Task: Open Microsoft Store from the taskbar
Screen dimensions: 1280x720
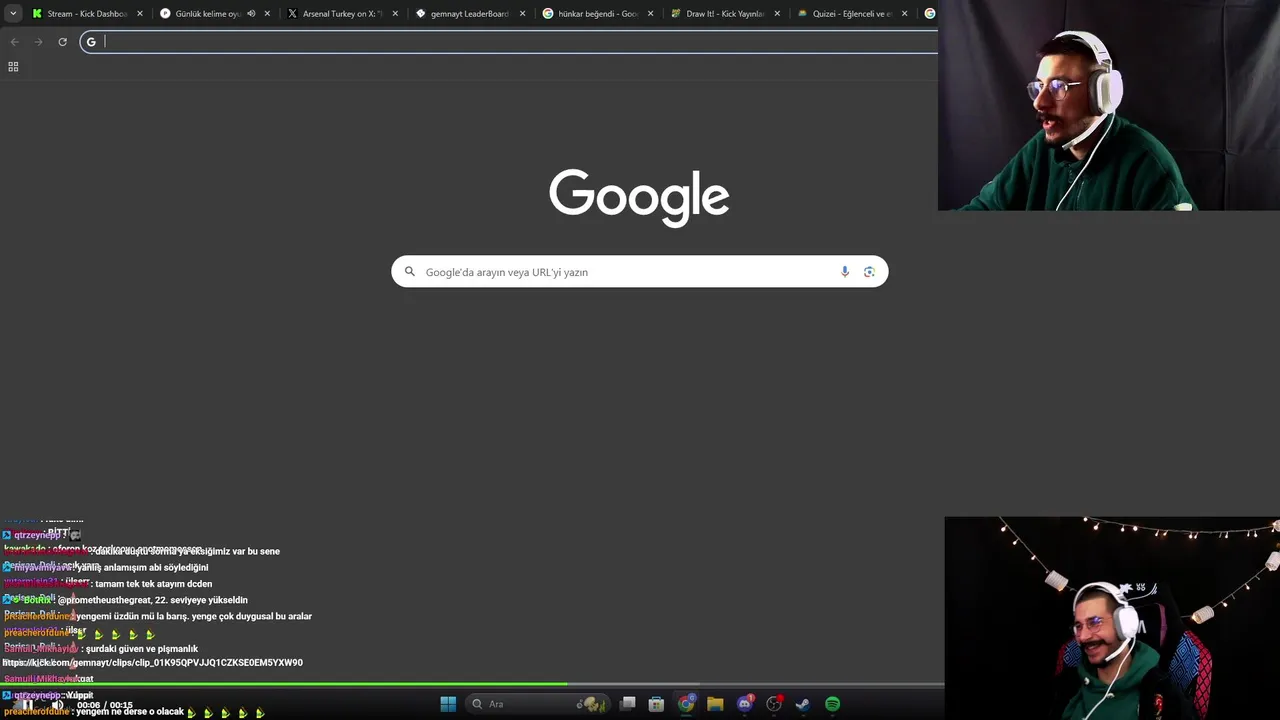Action: pyautogui.click(x=656, y=704)
